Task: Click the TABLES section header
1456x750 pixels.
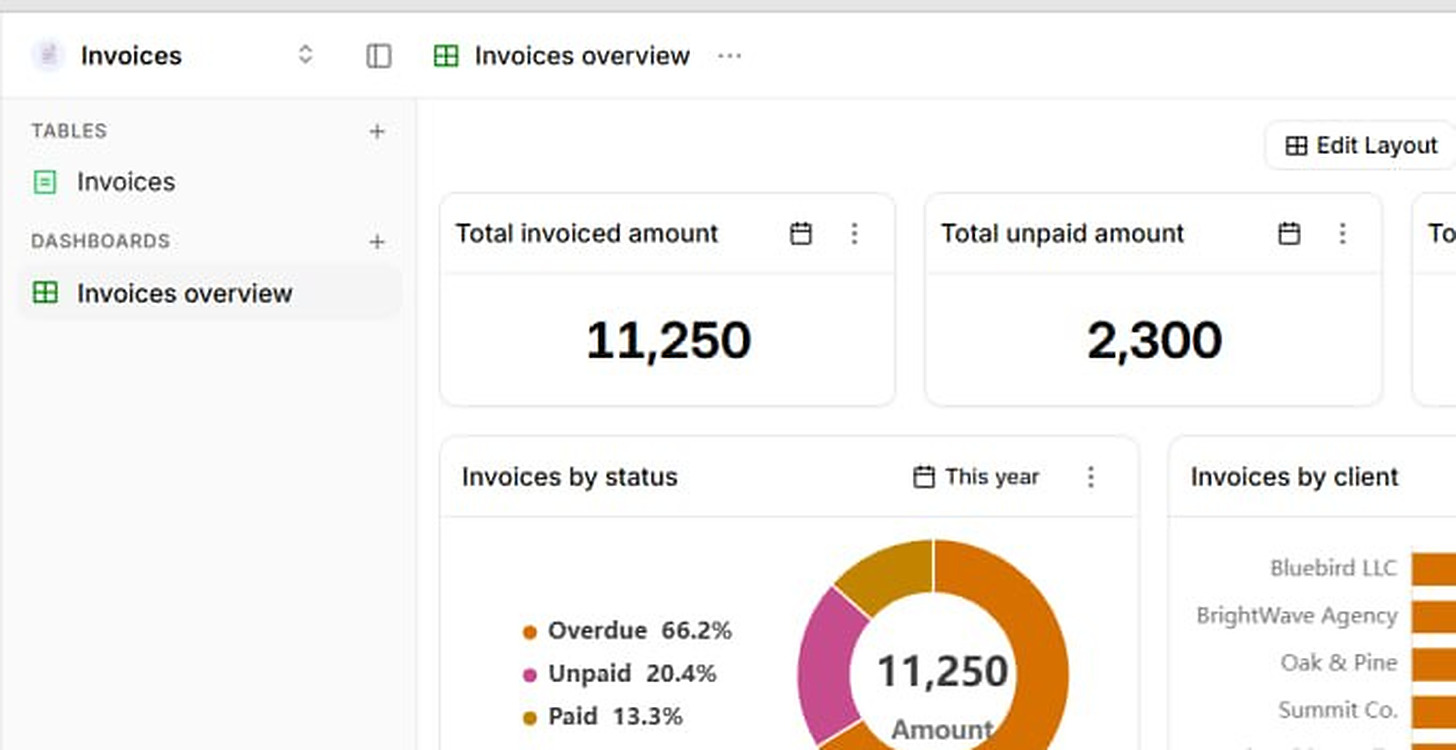Action: [x=69, y=131]
